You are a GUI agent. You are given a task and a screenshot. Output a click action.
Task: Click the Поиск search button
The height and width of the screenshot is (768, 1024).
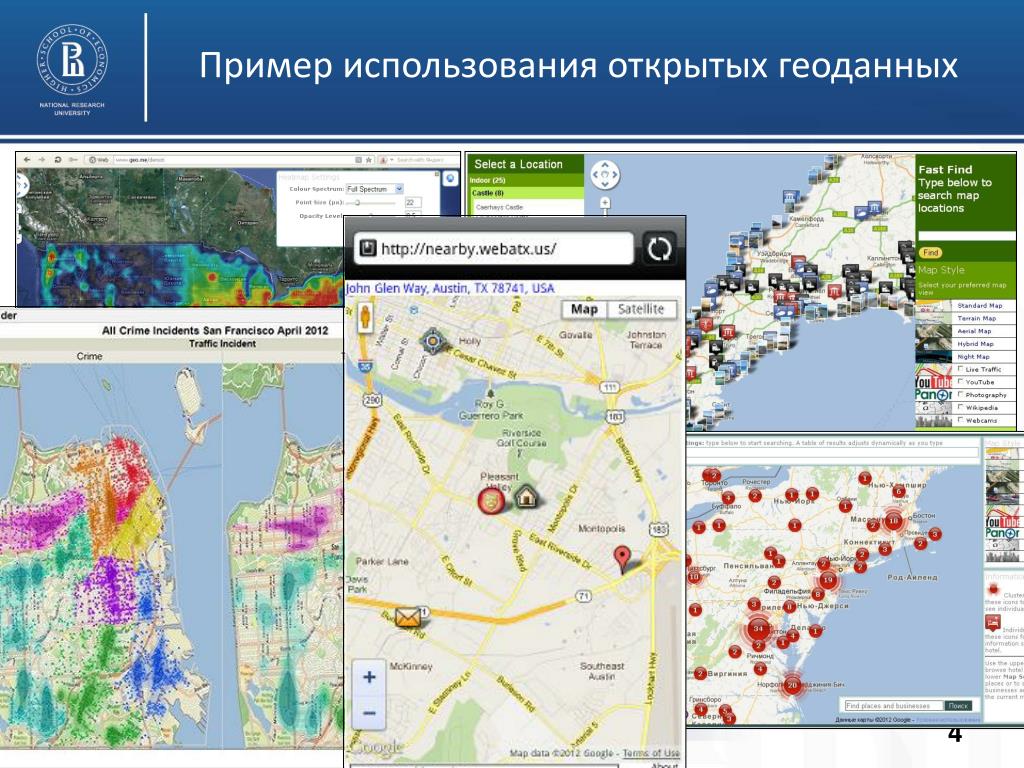coord(958,705)
